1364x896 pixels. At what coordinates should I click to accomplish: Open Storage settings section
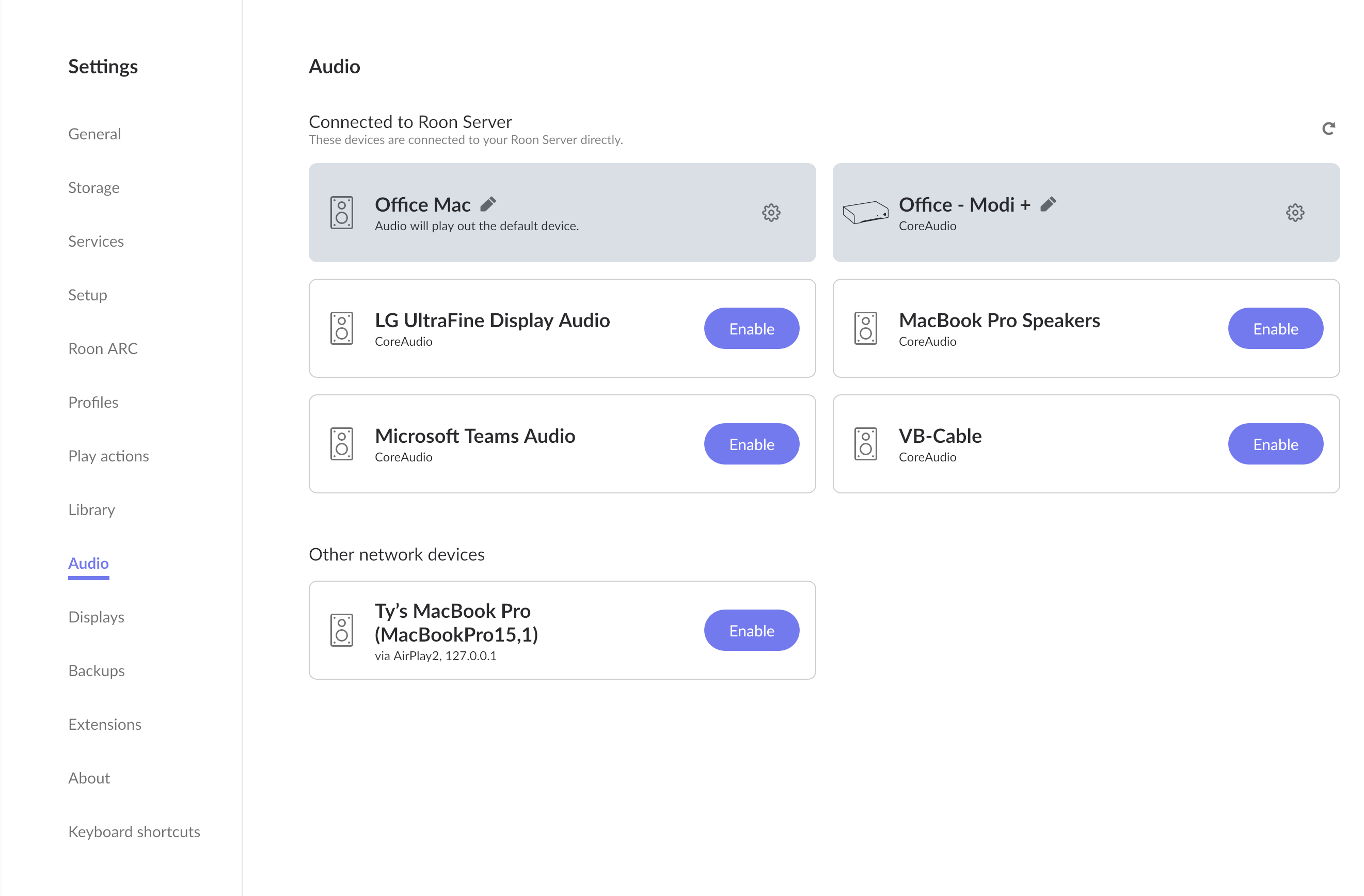click(94, 188)
